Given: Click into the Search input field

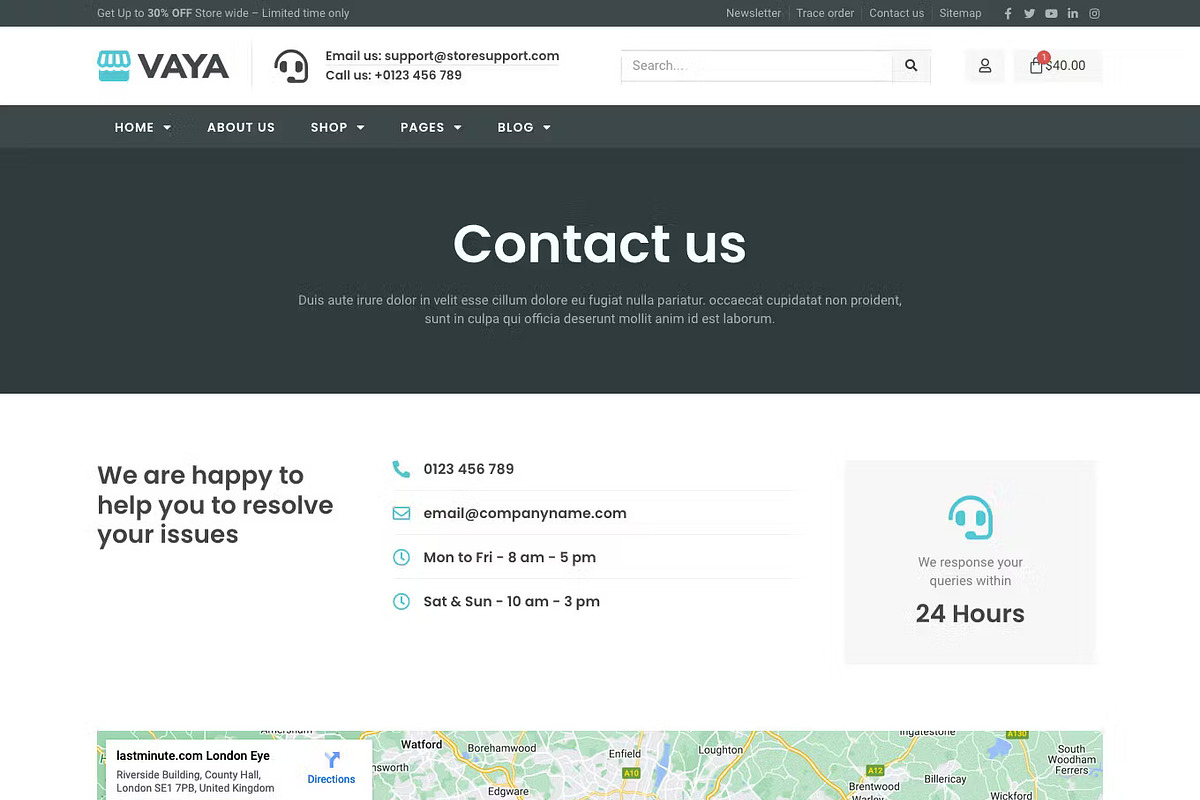Looking at the screenshot, I should pos(757,66).
